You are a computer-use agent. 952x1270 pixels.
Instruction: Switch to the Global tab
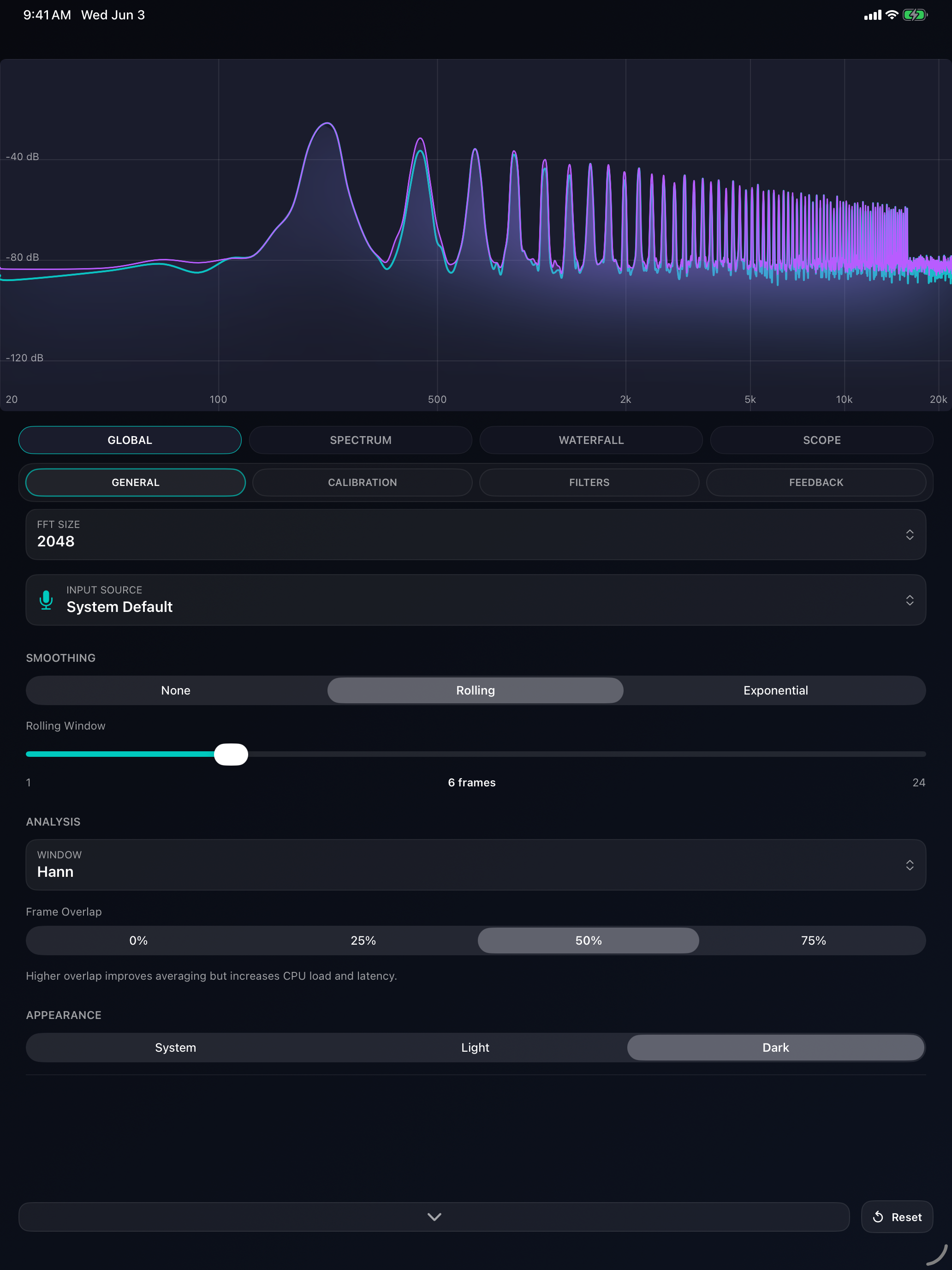tap(130, 440)
